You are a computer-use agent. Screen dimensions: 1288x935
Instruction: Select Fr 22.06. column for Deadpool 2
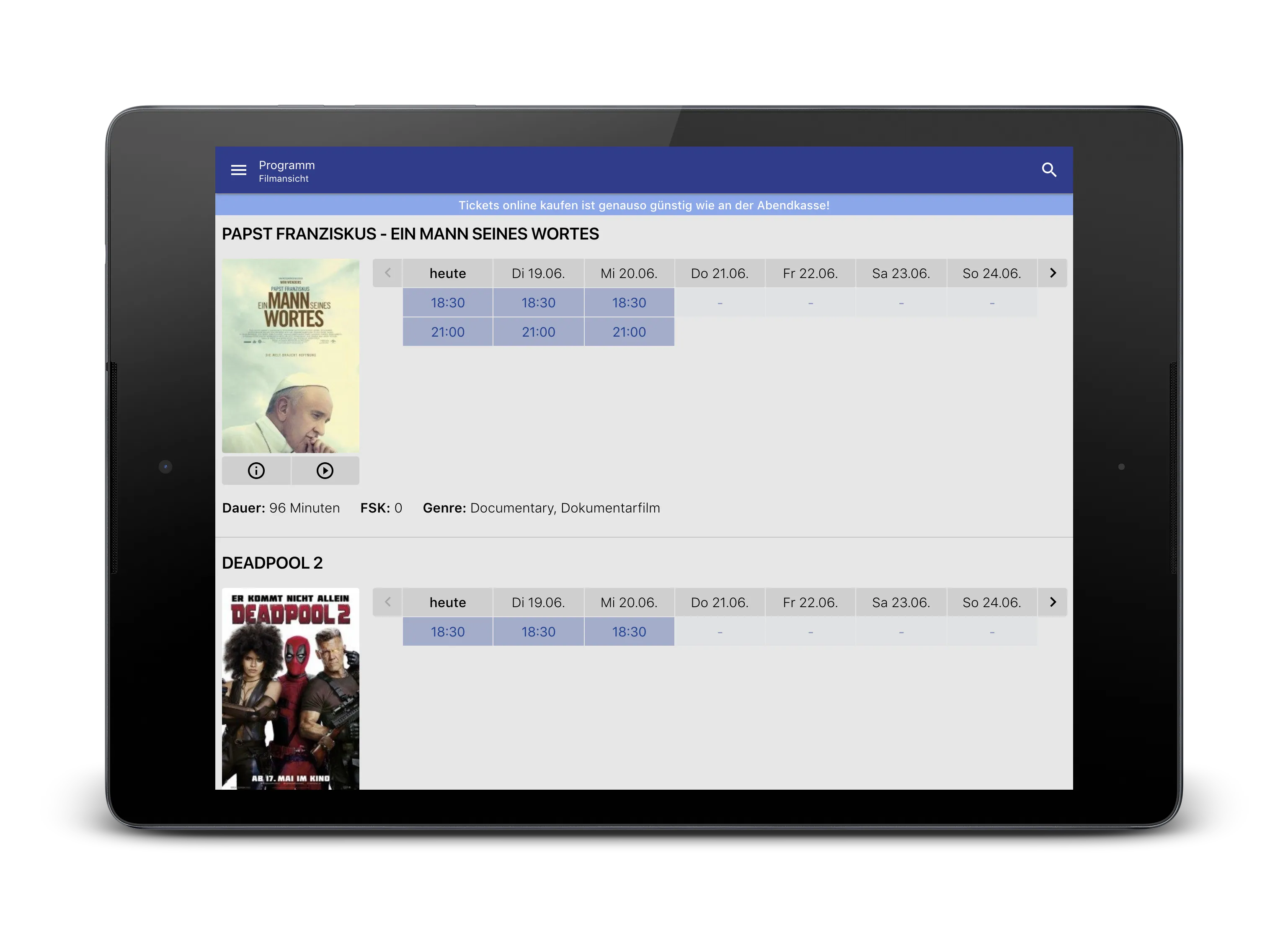point(810,603)
